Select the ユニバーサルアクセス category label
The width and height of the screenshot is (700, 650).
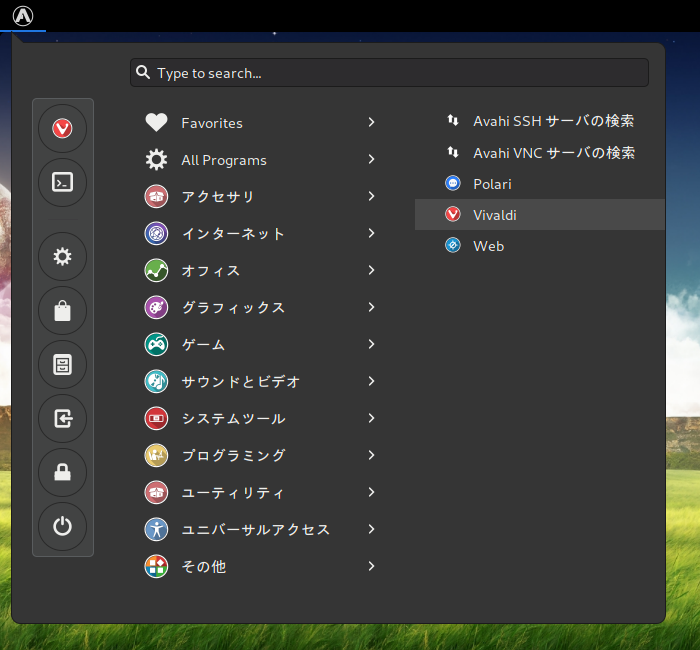(255, 529)
